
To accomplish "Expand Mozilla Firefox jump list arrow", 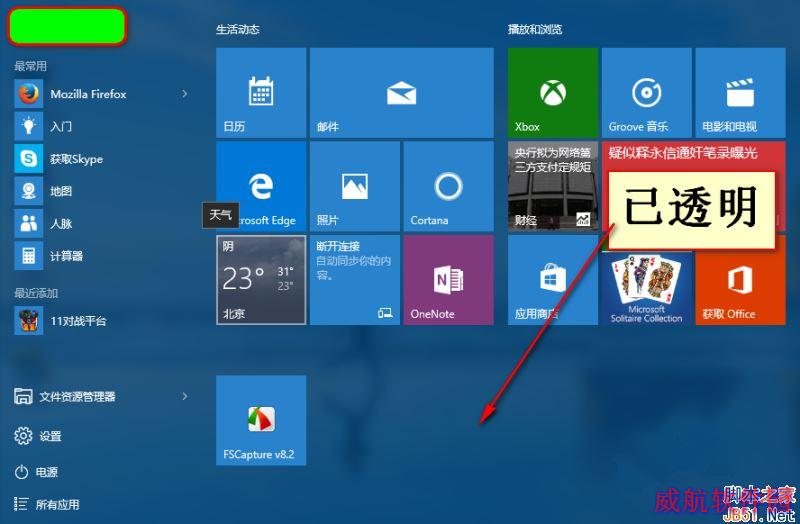I will 185,94.
